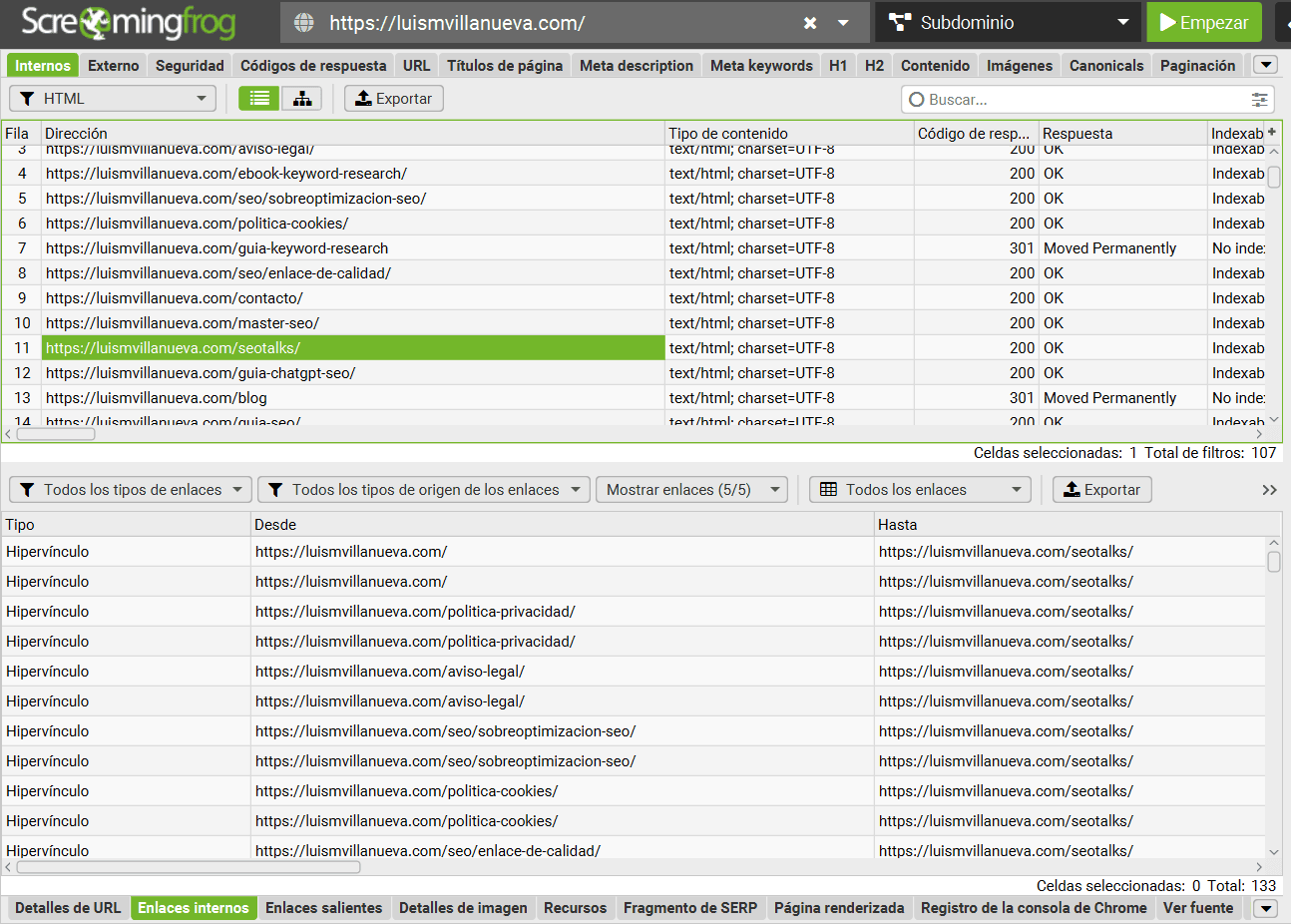The image size is (1291, 924).
Task: Switch to list view mode
Action: tap(259, 99)
